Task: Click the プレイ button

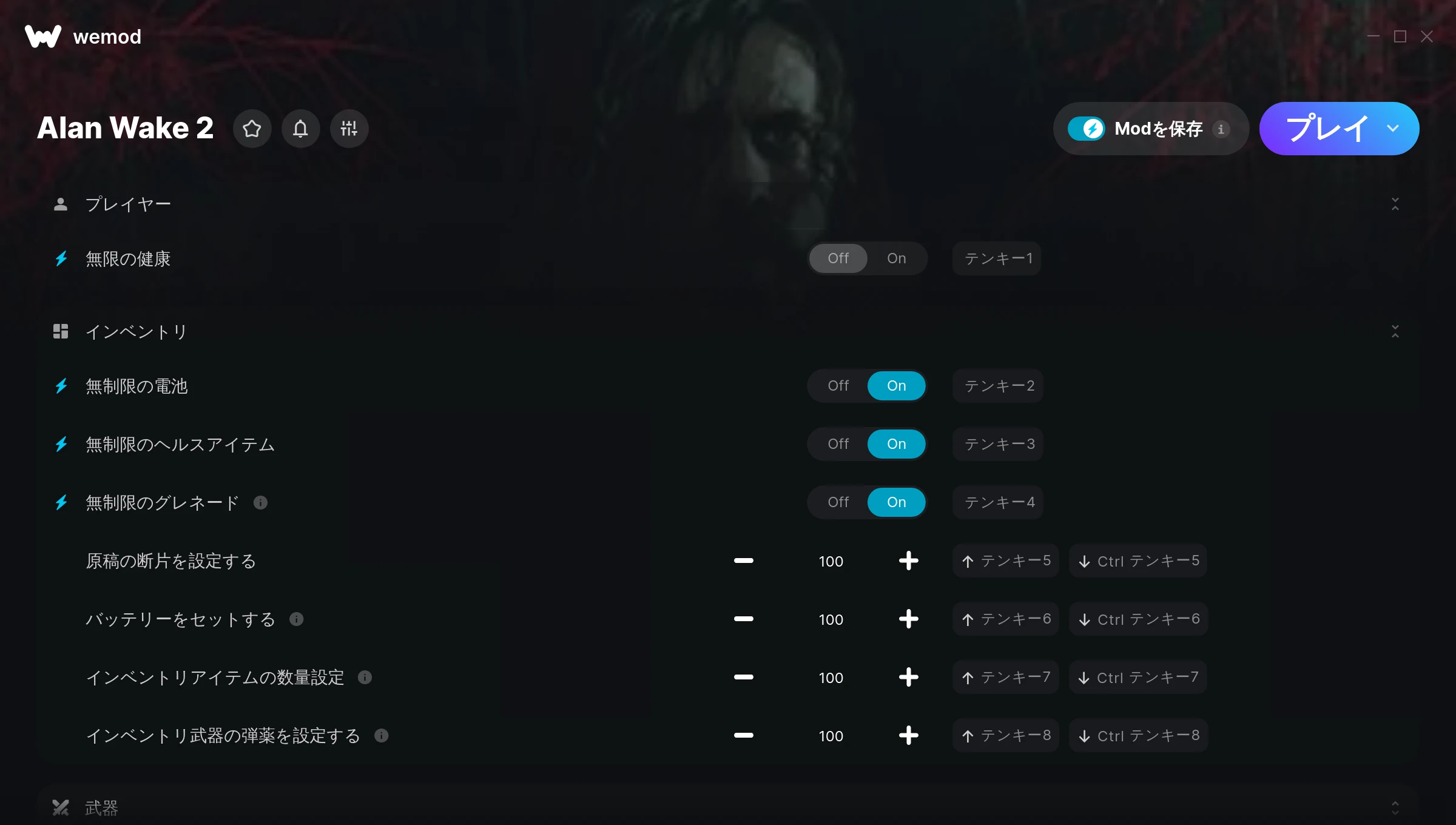Action: [1326, 129]
